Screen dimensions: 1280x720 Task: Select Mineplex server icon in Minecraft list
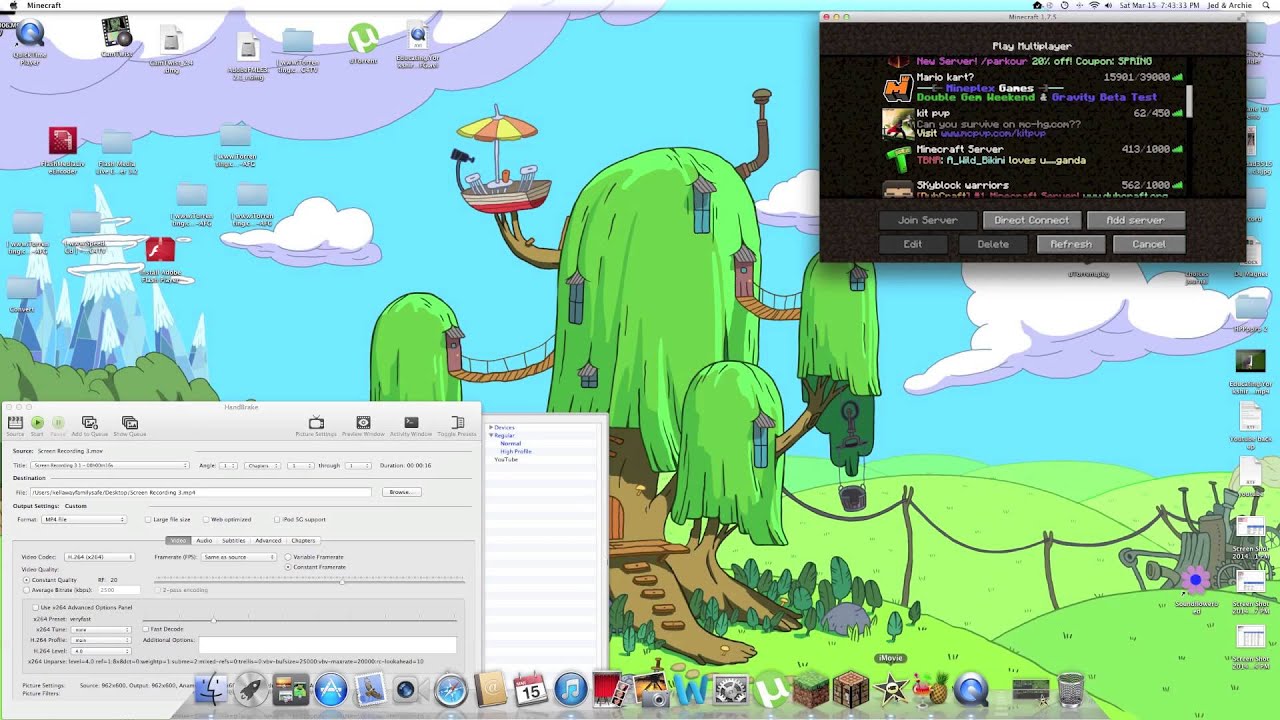click(x=897, y=87)
